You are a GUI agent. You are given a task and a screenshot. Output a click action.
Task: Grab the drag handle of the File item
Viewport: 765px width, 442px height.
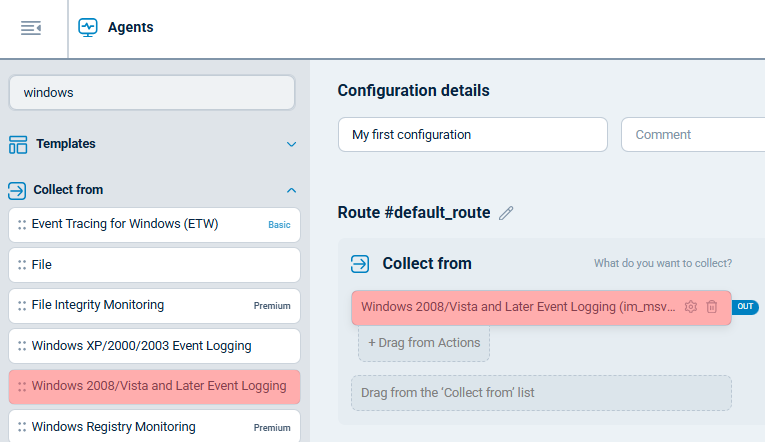point(22,265)
